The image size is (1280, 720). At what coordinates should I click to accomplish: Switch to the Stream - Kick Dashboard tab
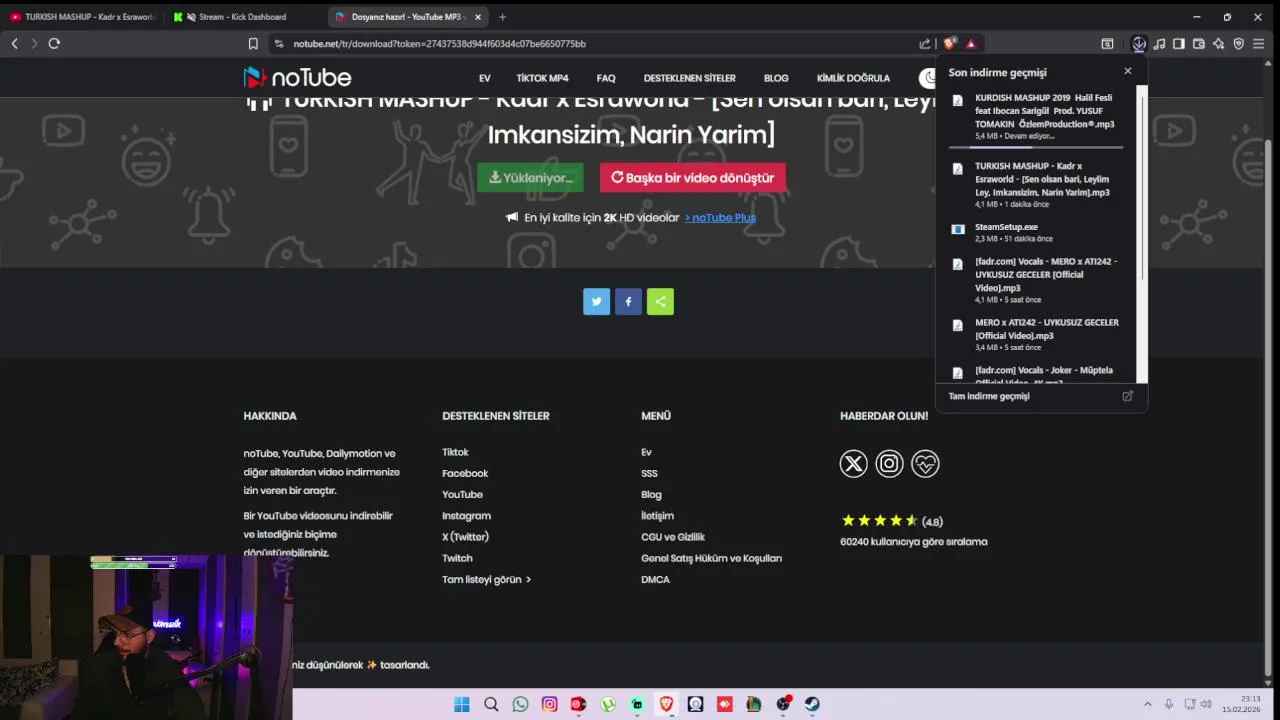[x=243, y=17]
